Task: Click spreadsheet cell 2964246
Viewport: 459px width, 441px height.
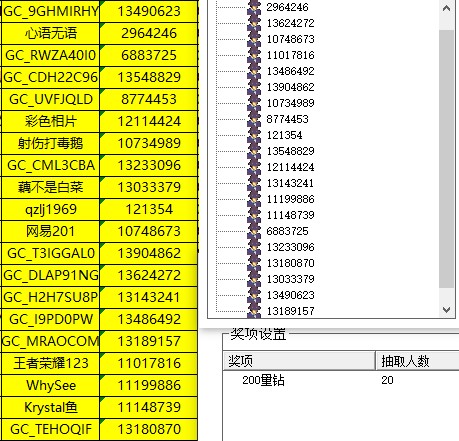Action: click(149, 33)
